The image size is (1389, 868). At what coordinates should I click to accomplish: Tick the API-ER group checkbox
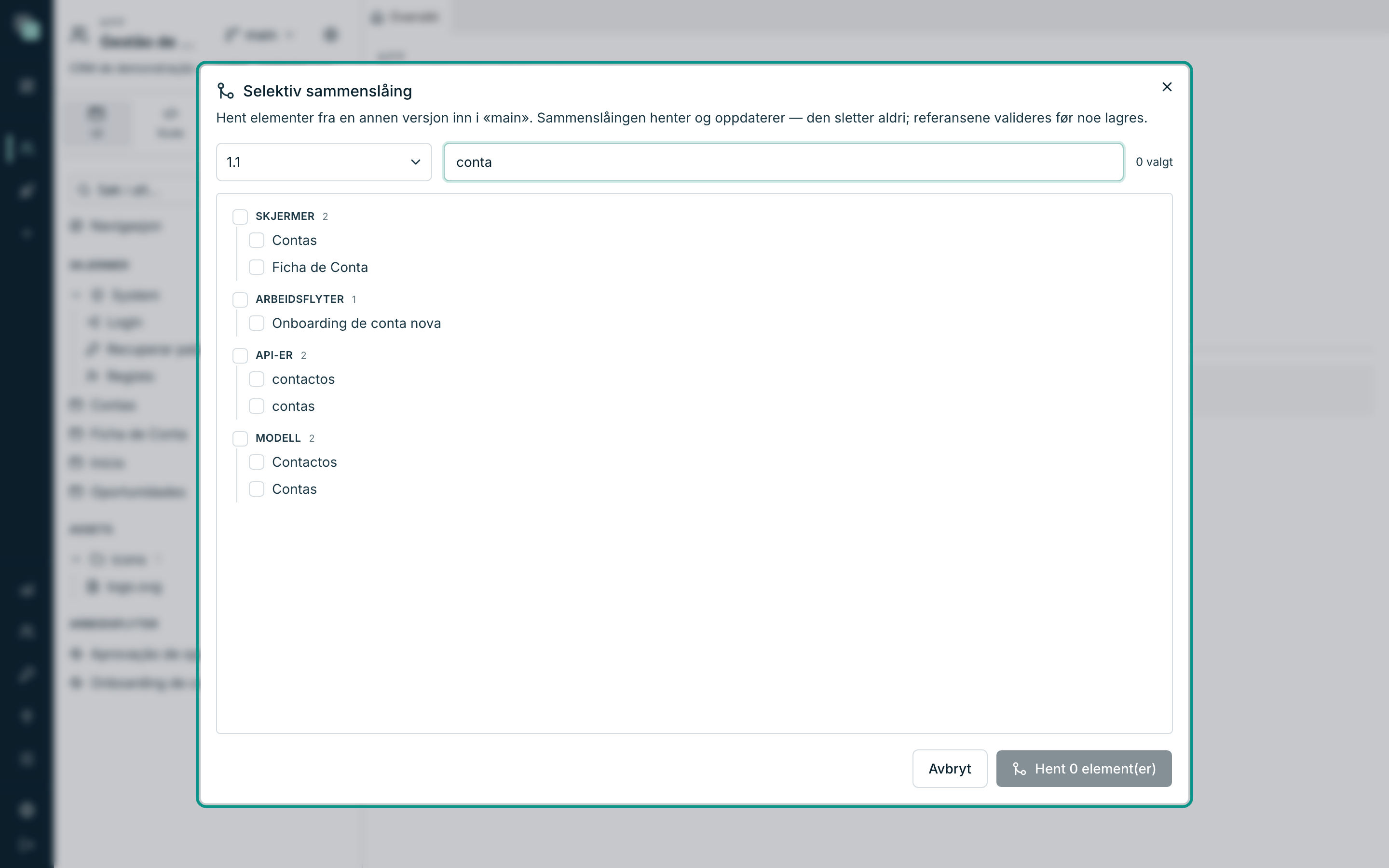click(x=240, y=355)
